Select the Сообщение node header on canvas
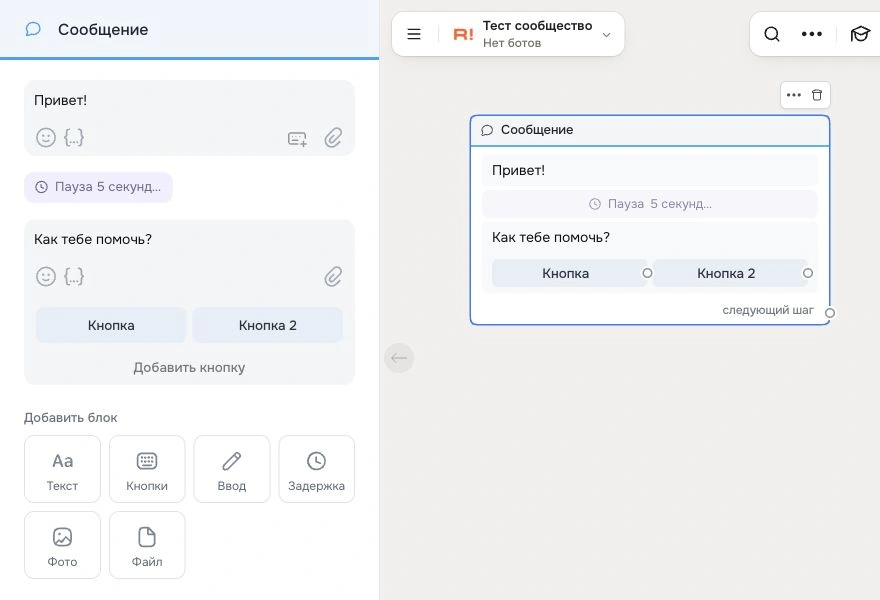 (x=650, y=130)
